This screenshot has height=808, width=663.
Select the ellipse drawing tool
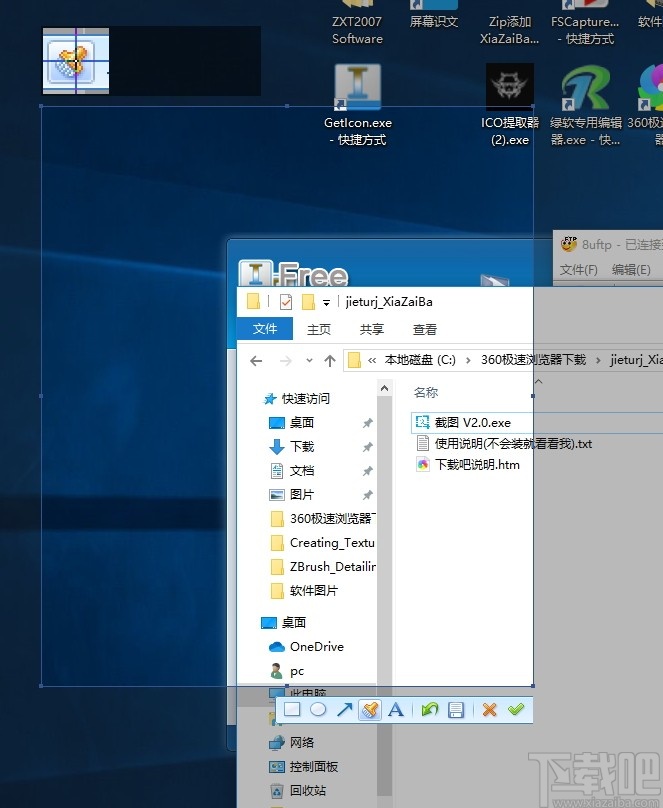click(318, 710)
